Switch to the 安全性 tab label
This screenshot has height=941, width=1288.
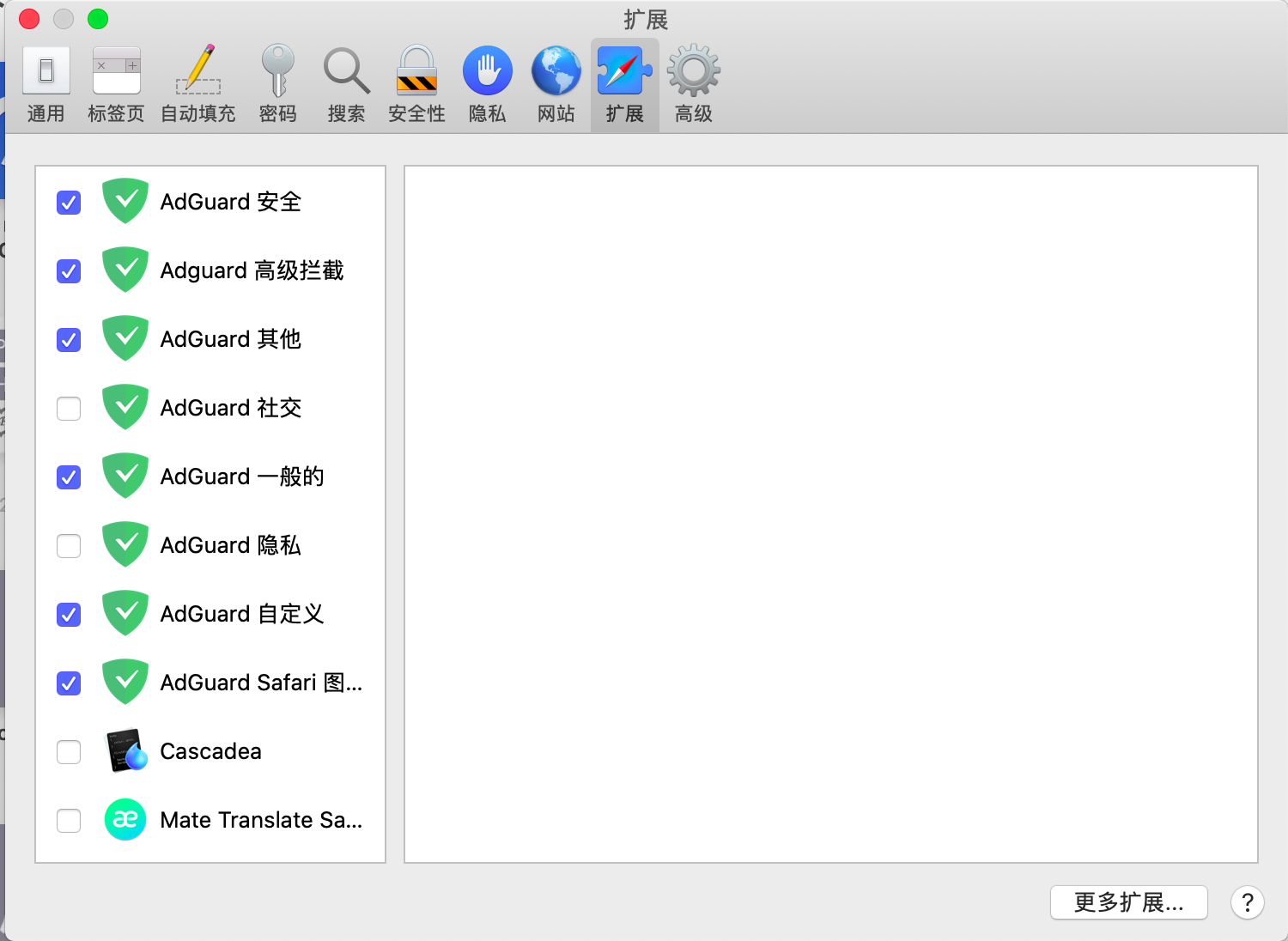(416, 113)
